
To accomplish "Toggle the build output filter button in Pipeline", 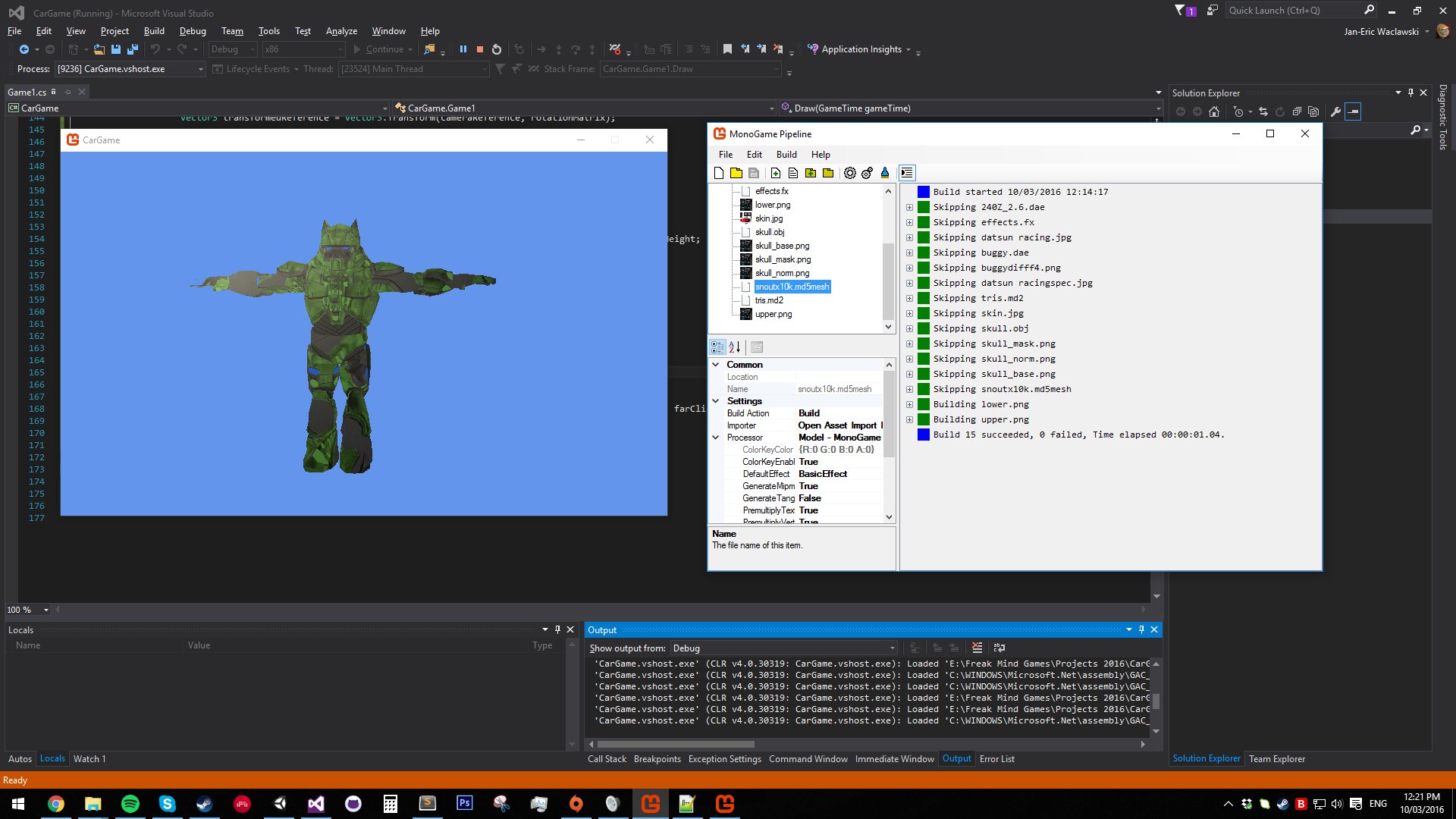I will click(x=907, y=173).
